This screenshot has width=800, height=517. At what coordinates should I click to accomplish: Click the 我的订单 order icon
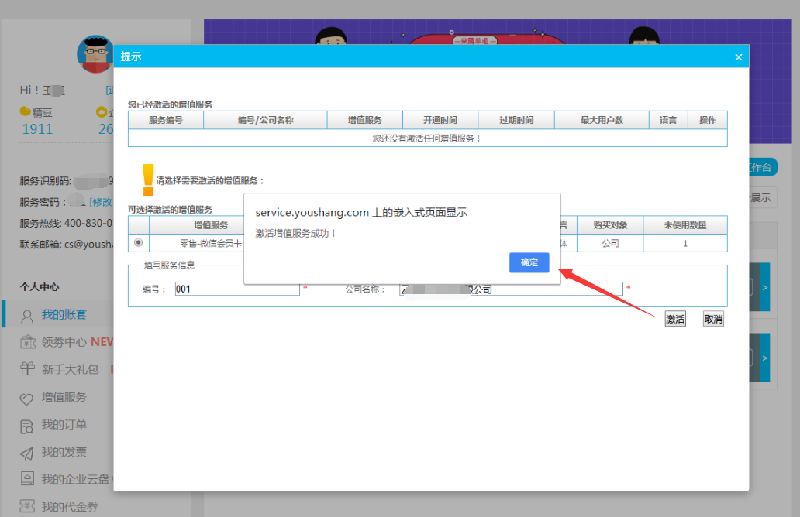(27, 425)
